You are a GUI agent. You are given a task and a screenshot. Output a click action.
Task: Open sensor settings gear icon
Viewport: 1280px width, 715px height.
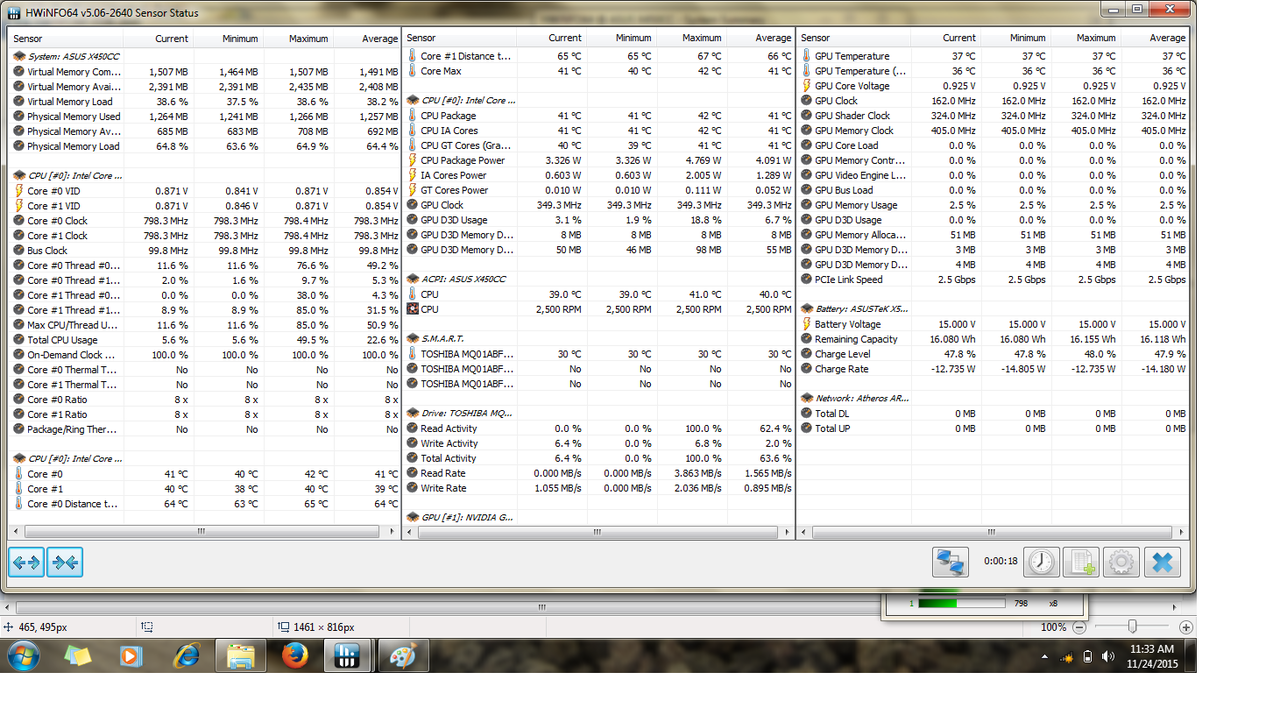(1121, 561)
